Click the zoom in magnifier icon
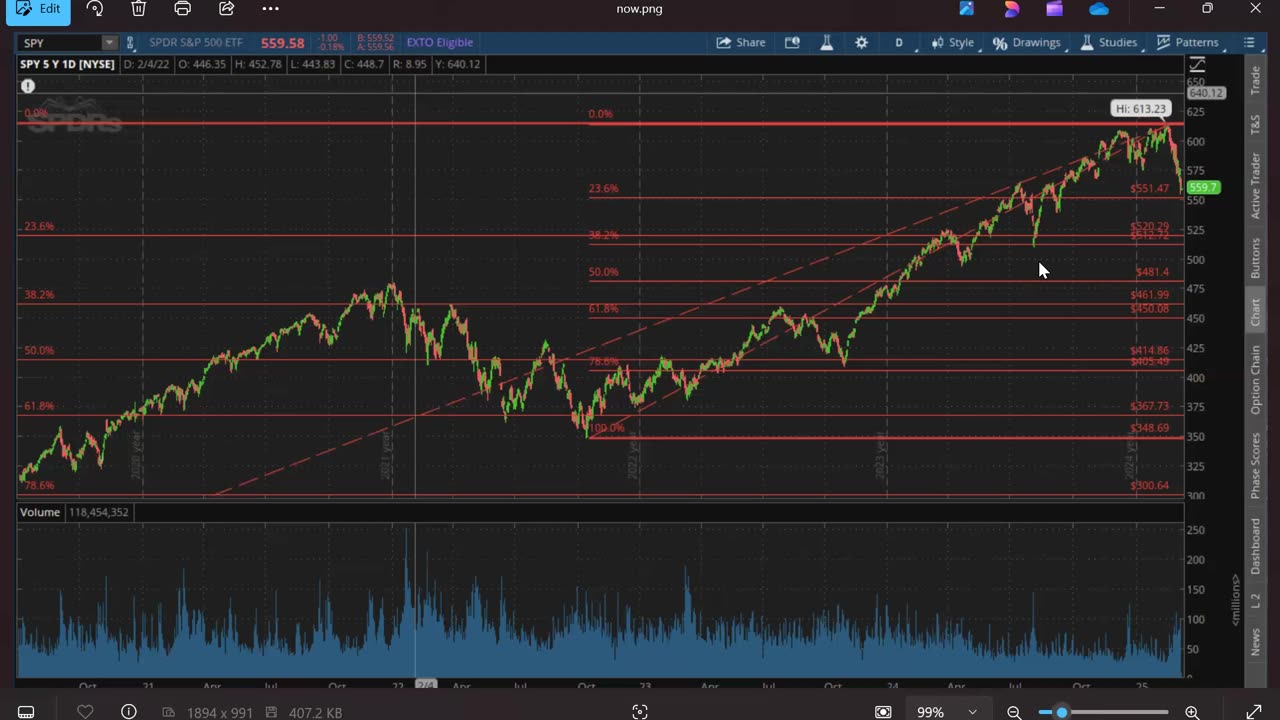The image size is (1280, 720). point(1192,712)
